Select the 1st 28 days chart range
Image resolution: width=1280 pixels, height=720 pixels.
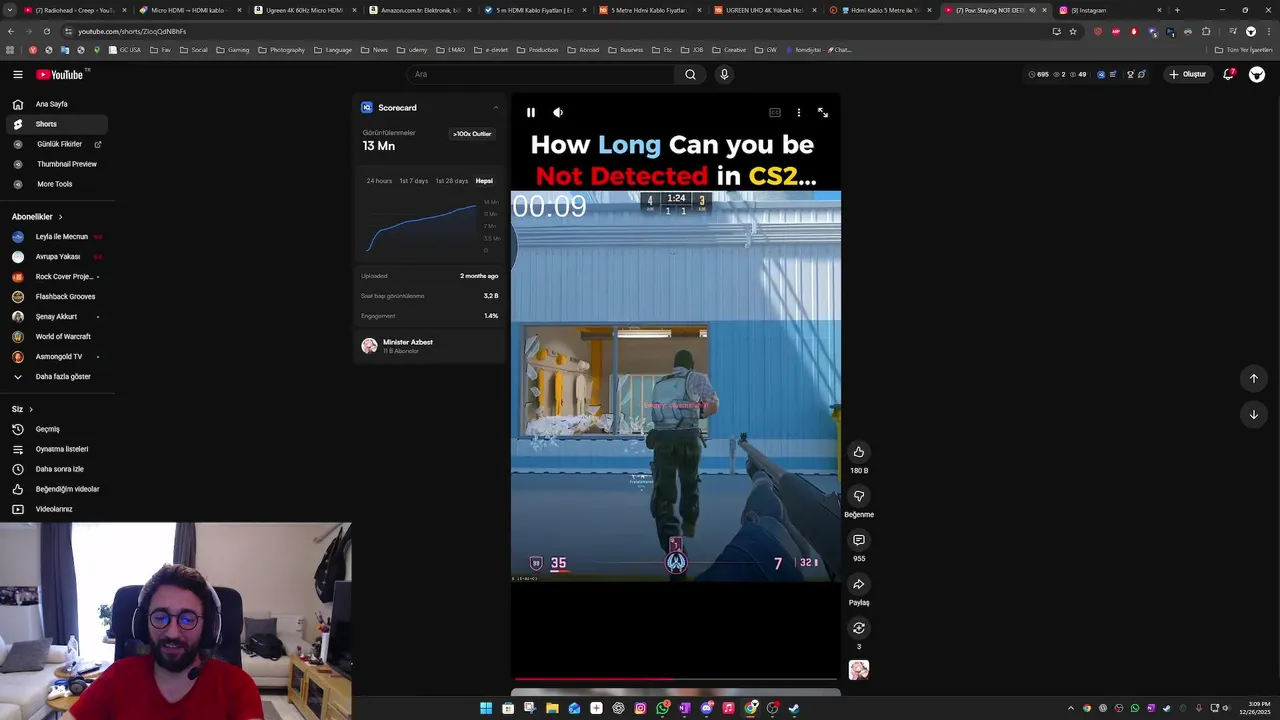[x=451, y=181]
